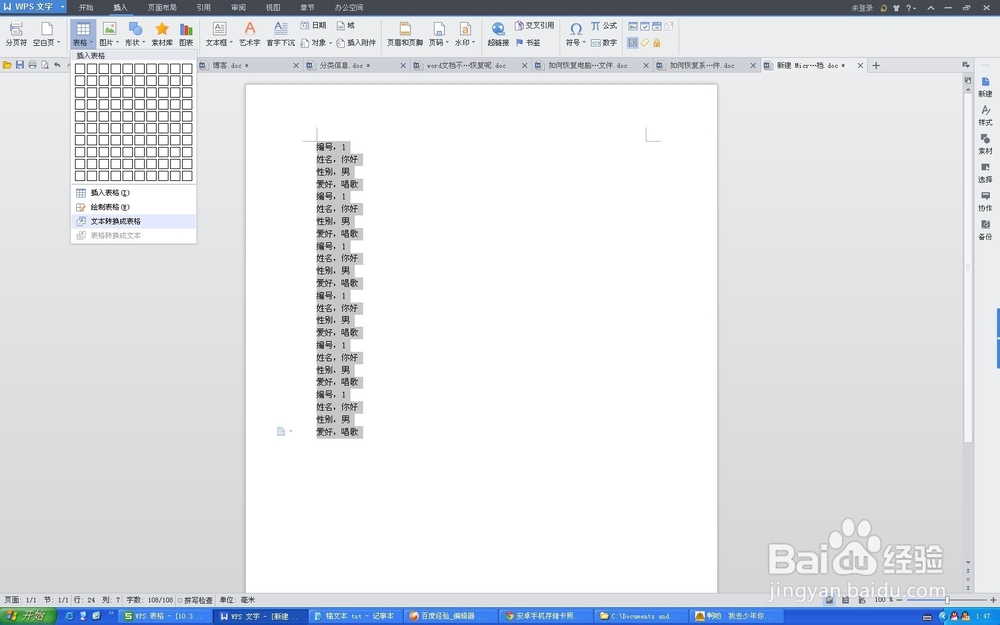Click the checkbox form field icon
Screen dimensions: 1000x625
tap(645, 26)
